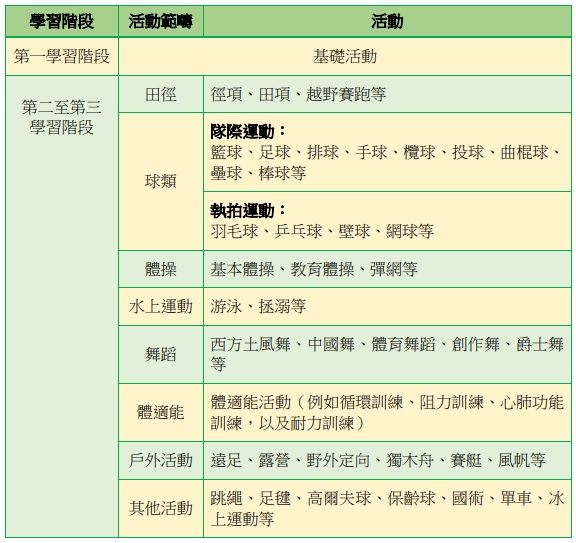Screen dimensions: 576x543
Task: Click the 其他活動 category cell
Action: pos(161,508)
